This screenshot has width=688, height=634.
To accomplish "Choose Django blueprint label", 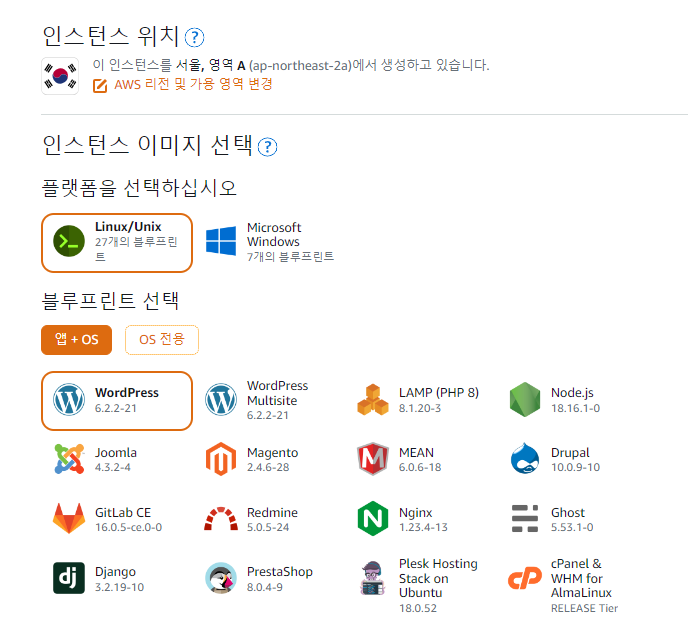I will (115, 572).
